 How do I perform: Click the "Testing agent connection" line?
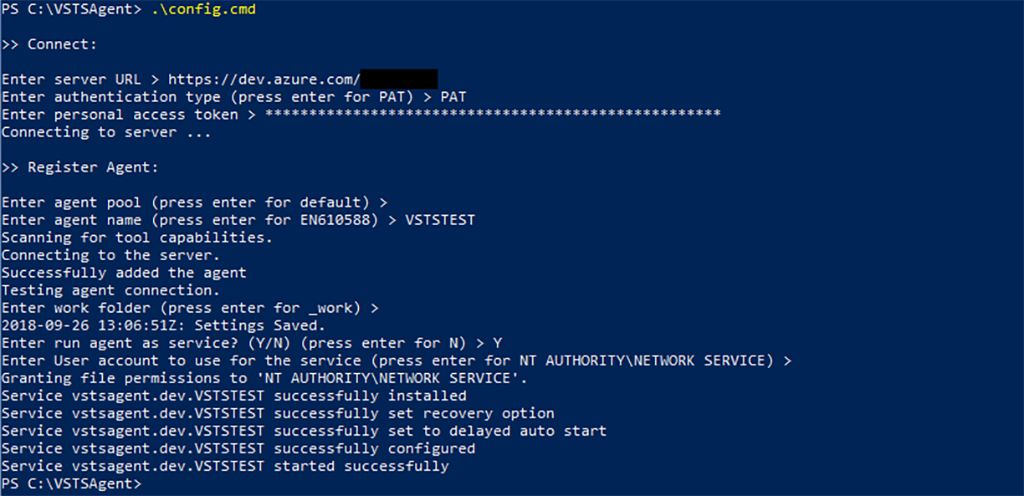(x=111, y=291)
